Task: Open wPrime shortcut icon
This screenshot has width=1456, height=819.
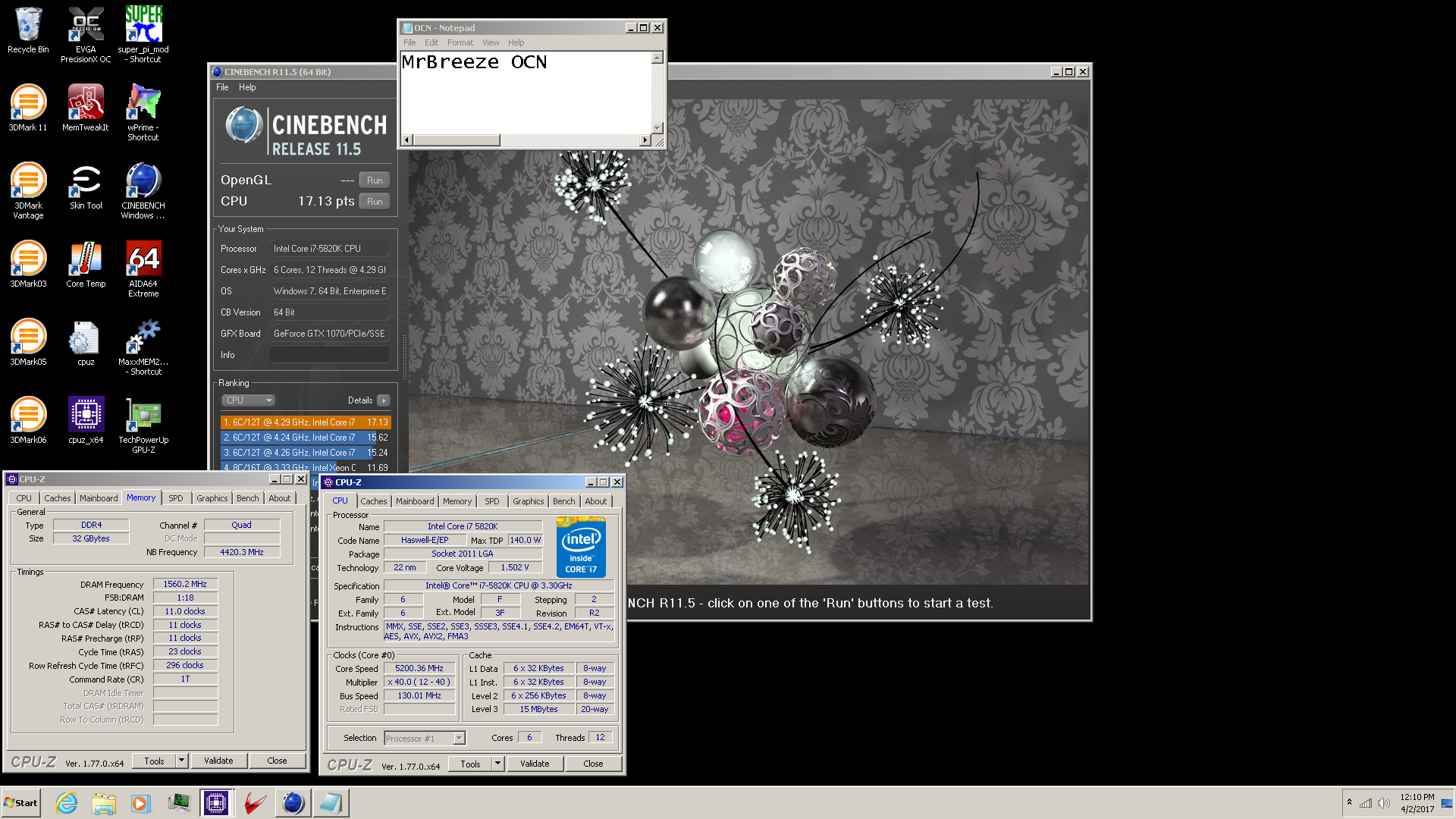Action: 143,113
